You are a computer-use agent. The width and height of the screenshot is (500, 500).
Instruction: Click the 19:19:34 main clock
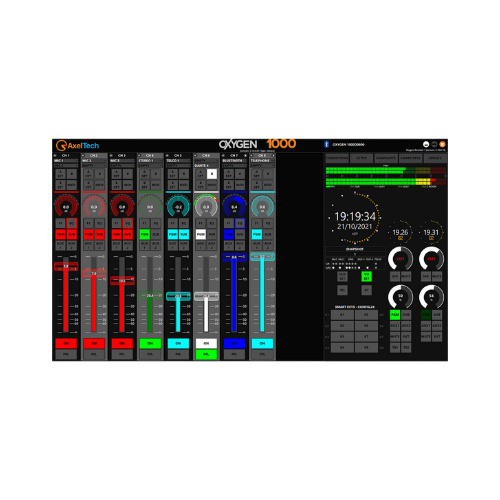(x=355, y=217)
